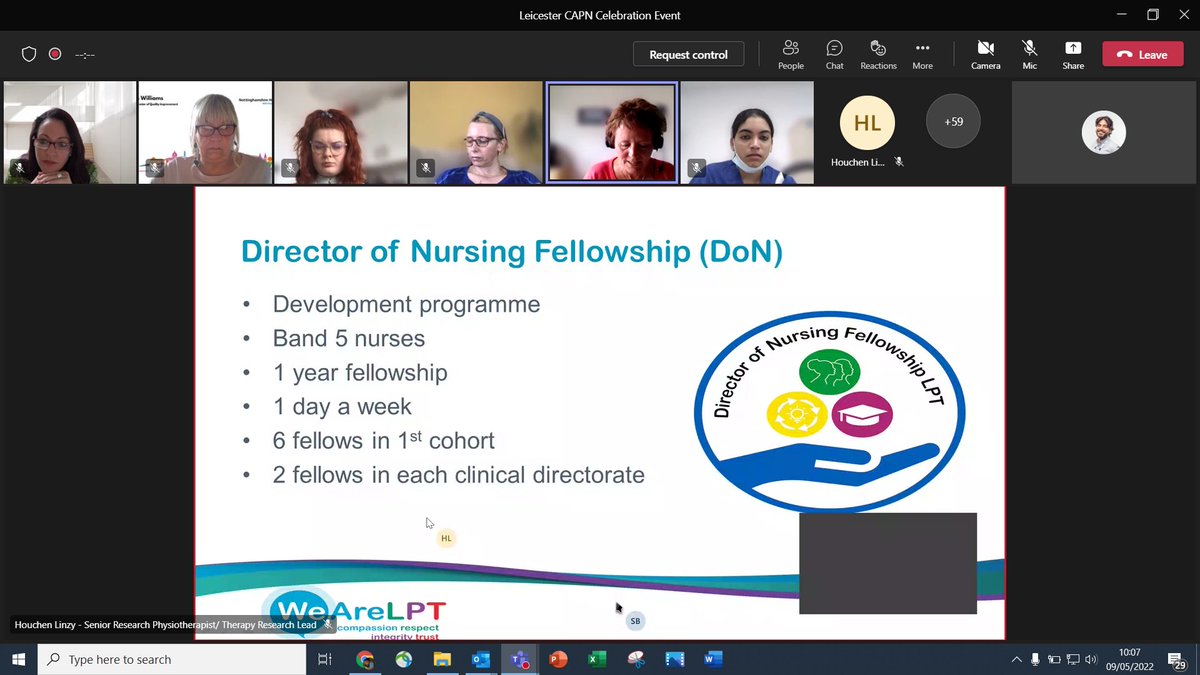1200x675 pixels.
Task: Open Task View from taskbar
Action: [x=325, y=659]
